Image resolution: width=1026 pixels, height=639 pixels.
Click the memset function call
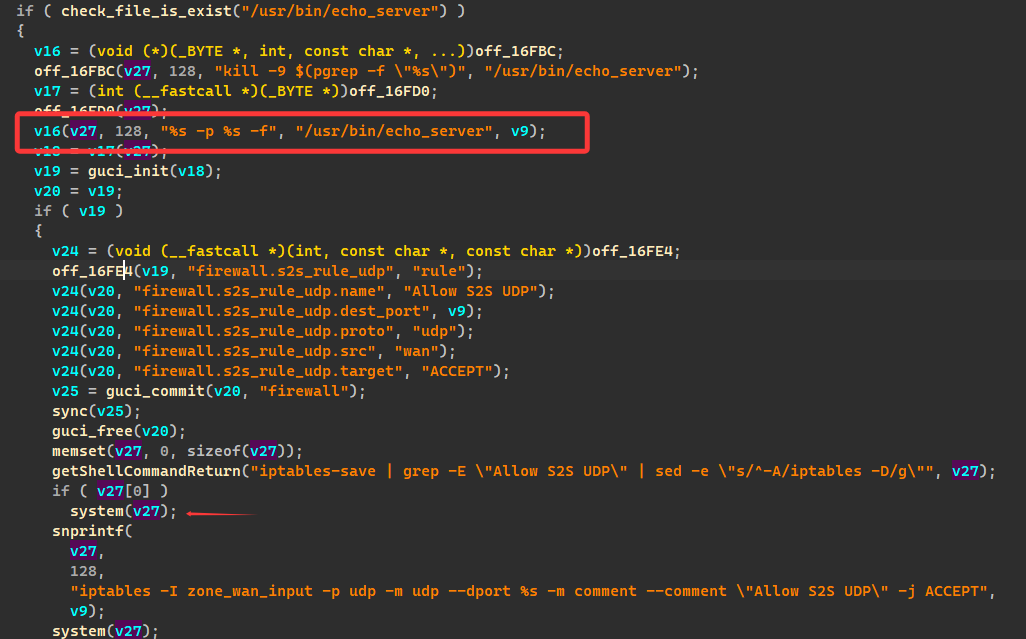[x=73, y=451]
